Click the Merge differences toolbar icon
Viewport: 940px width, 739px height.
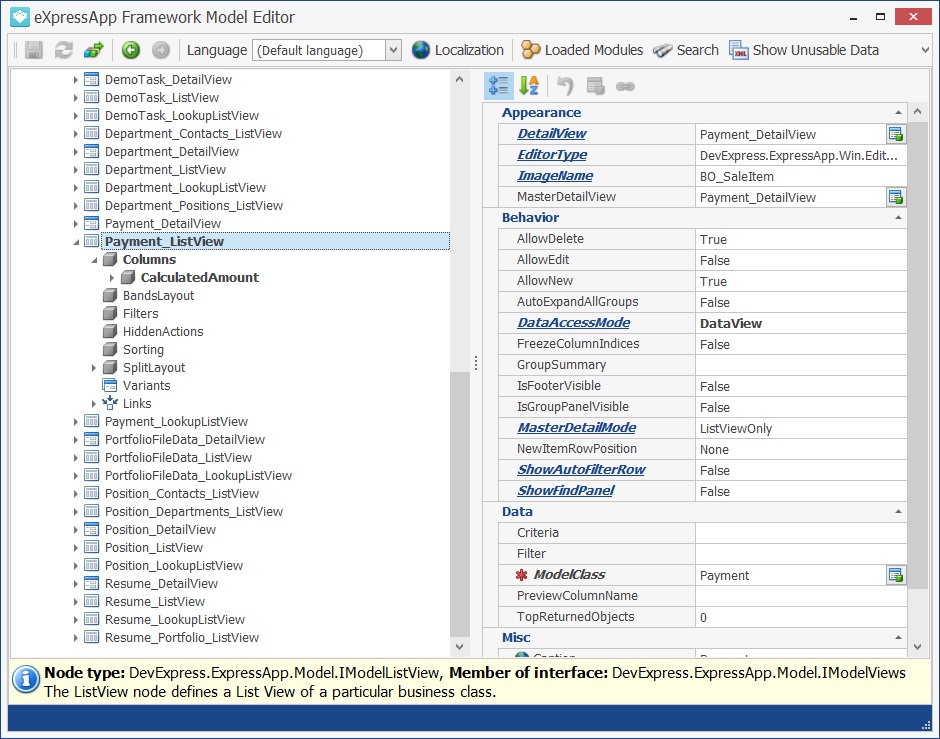point(94,50)
